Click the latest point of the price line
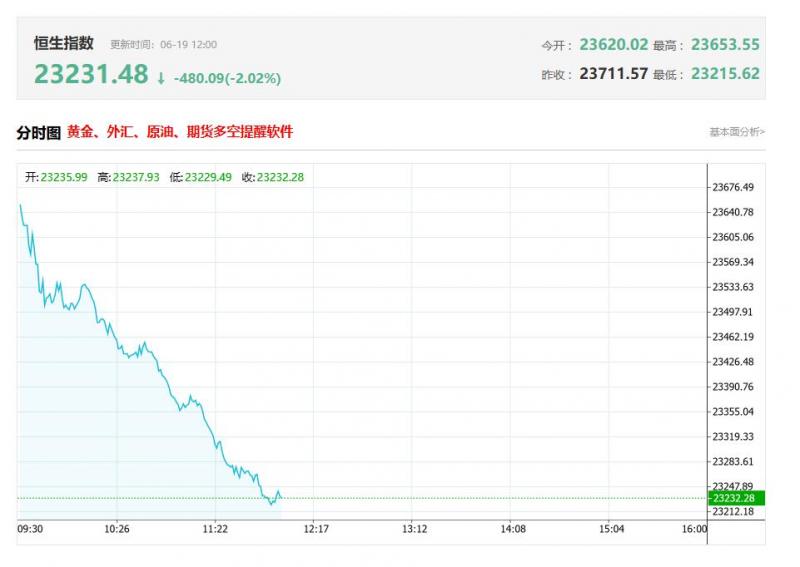The image size is (800, 567). (x=281, y=498)
